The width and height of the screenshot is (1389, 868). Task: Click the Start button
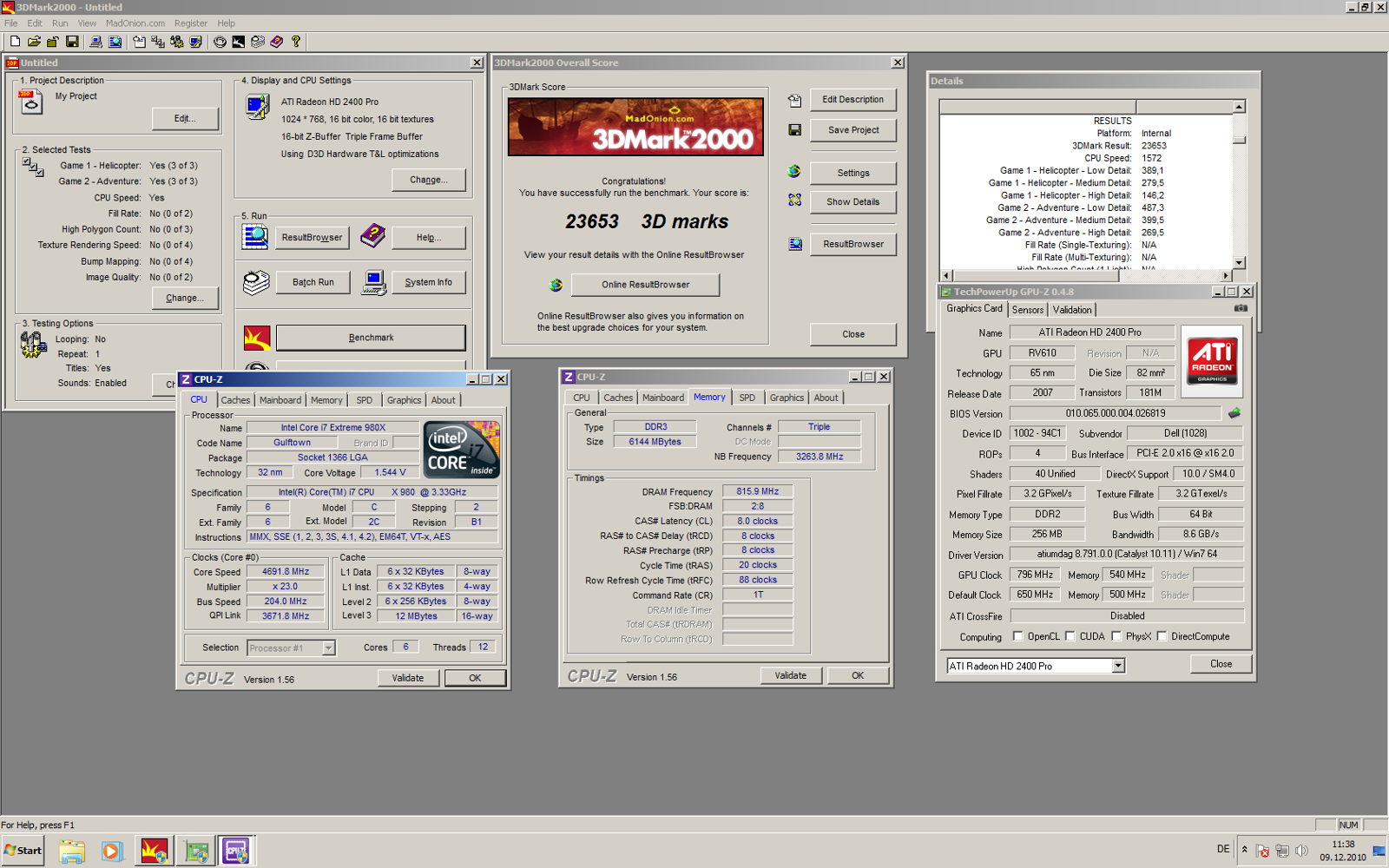[x=23, y=851]
